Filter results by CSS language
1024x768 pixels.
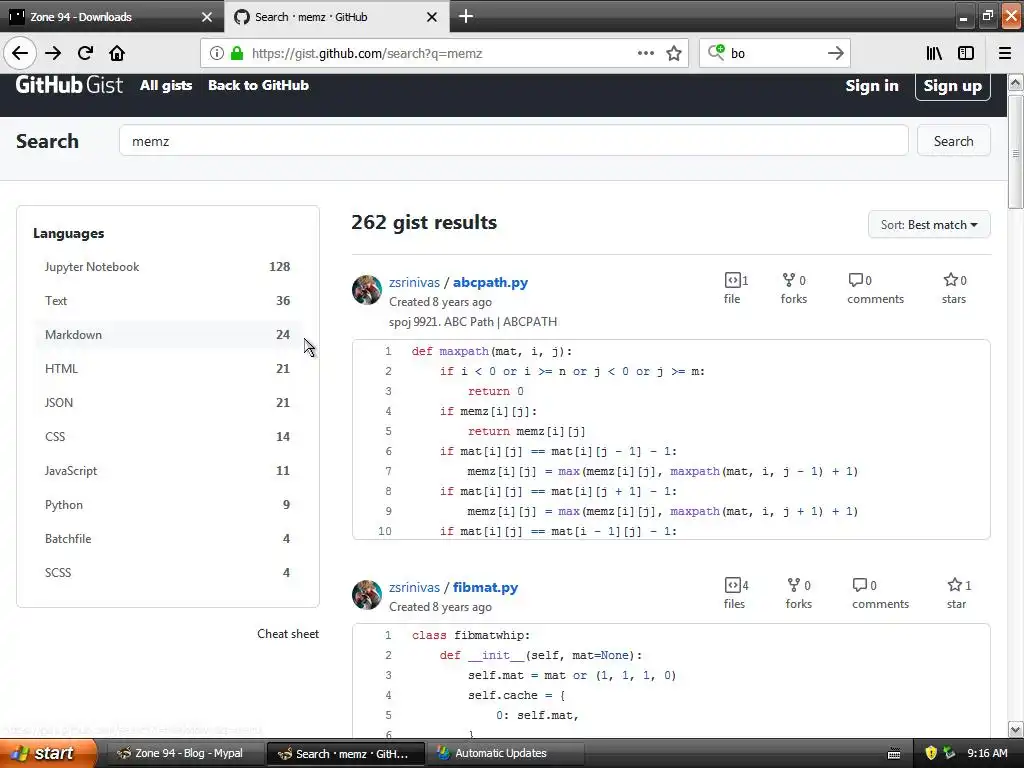[x=167, y=436]
